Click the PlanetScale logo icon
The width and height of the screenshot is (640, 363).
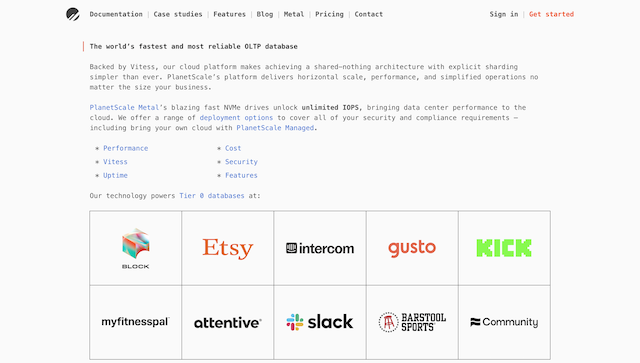tap(73, 14)
